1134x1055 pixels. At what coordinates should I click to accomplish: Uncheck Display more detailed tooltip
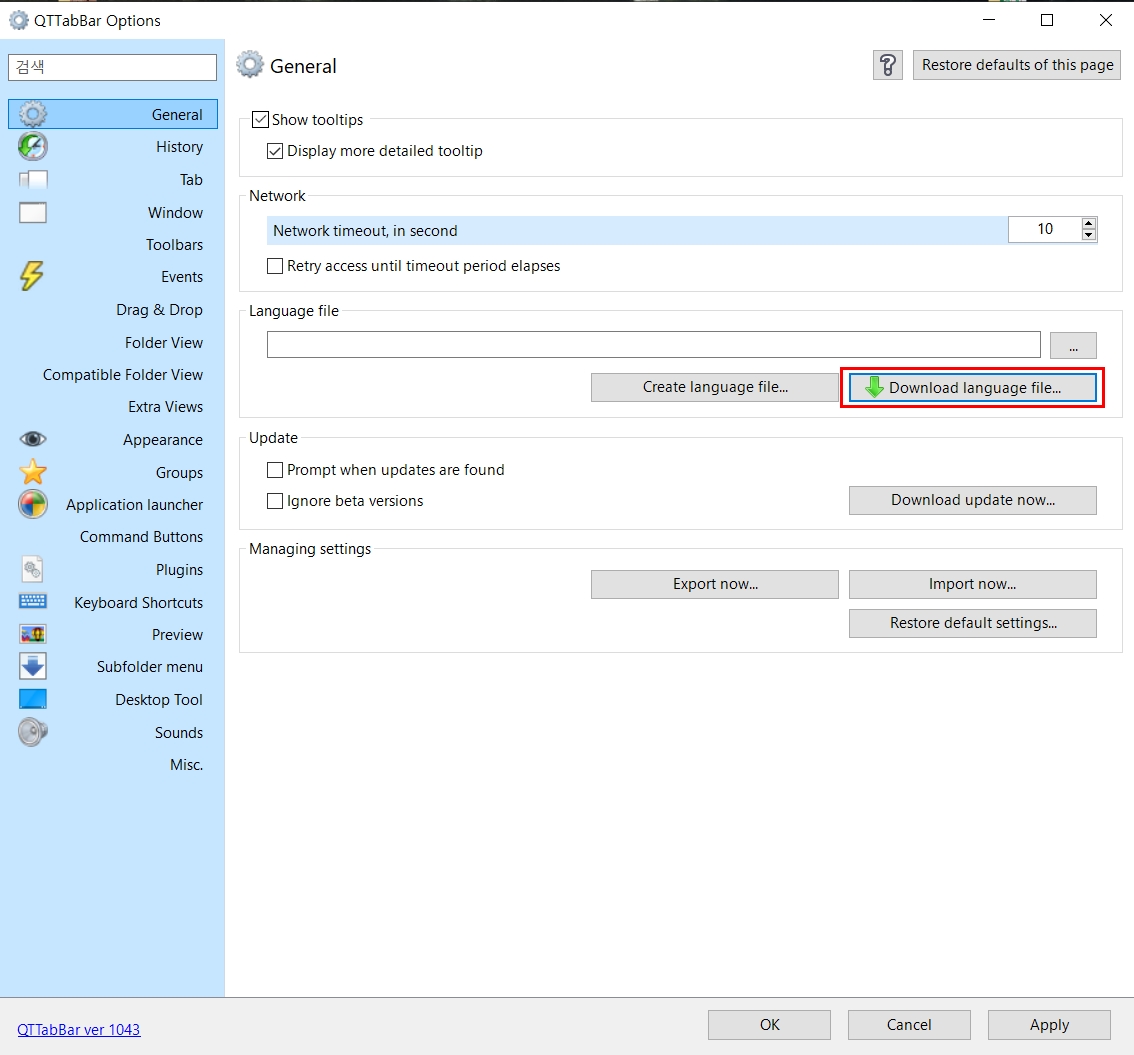275,151
